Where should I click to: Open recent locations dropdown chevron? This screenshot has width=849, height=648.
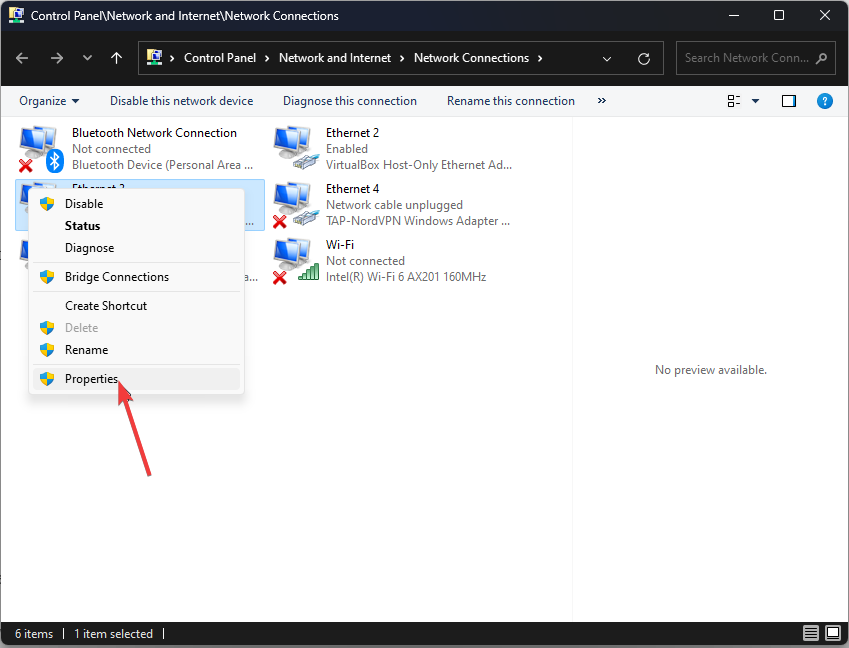tap(87, 58)
